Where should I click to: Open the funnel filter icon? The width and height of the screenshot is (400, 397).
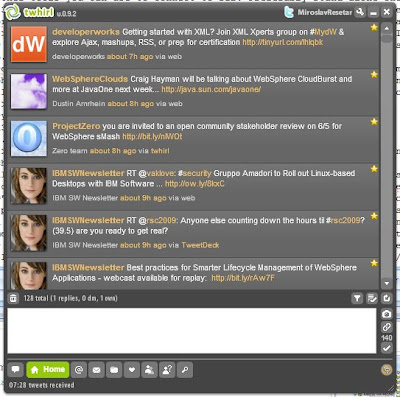(x=357, y=298)
